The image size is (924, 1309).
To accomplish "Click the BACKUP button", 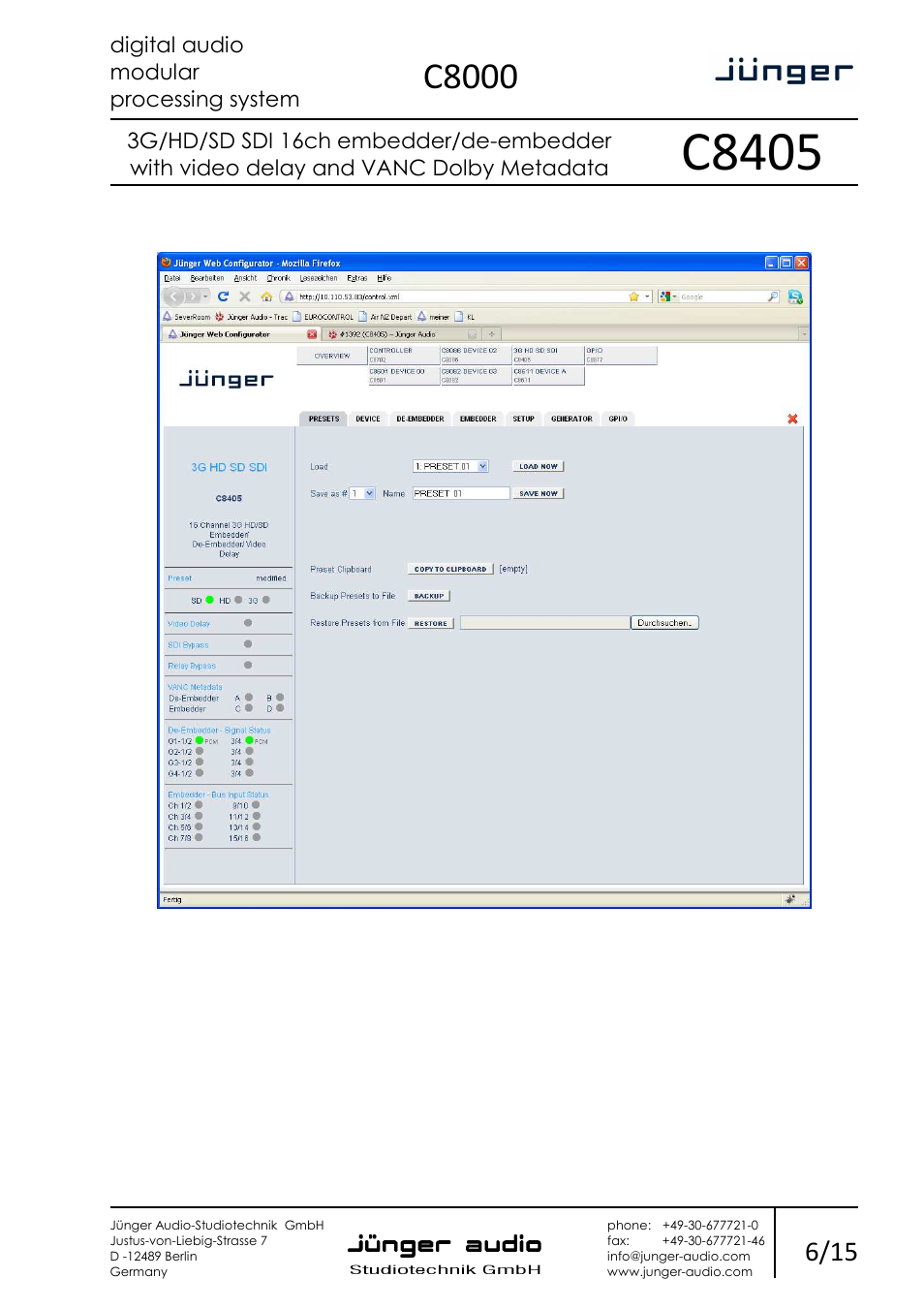I will point(429,596).
